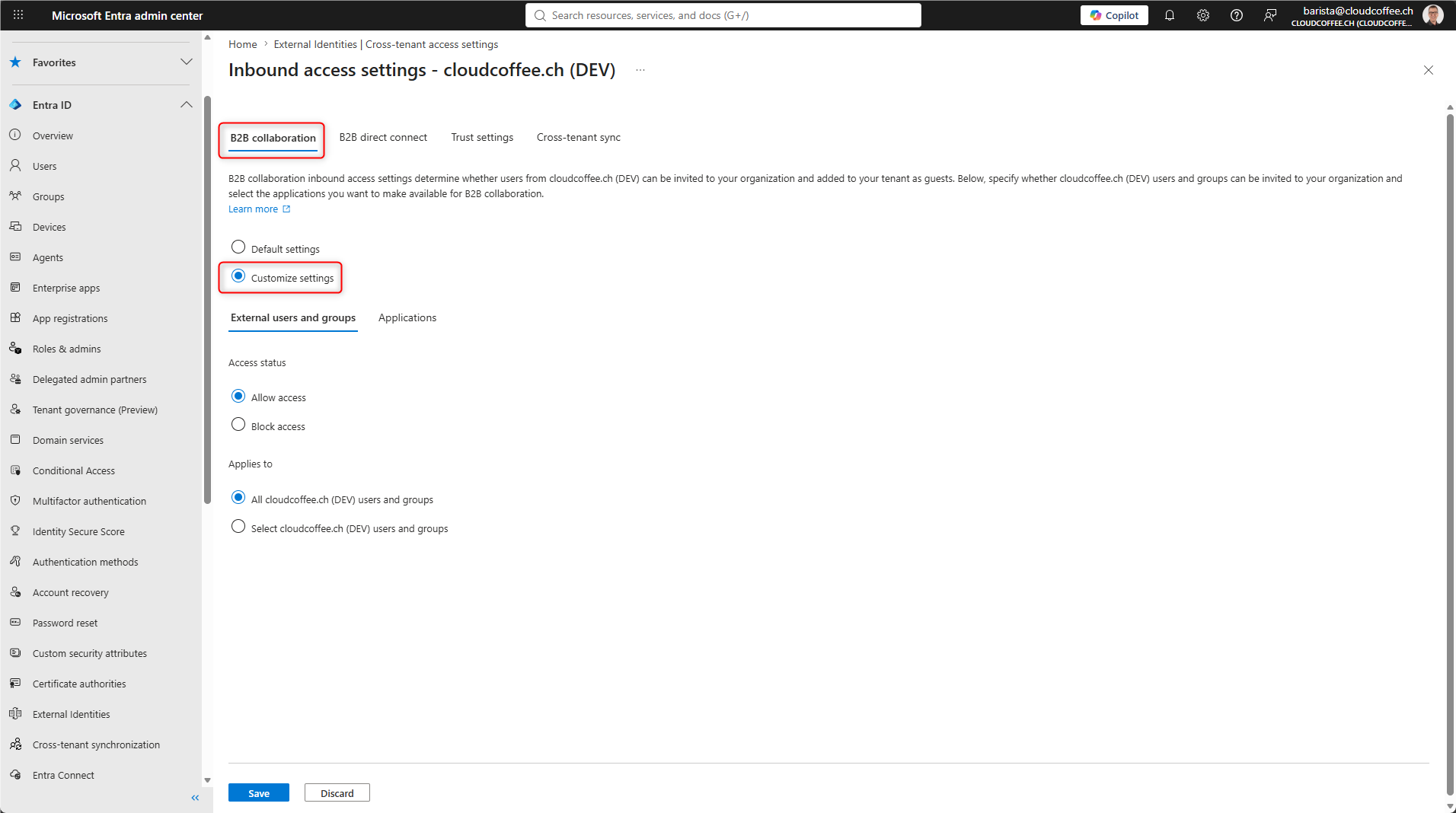The width and height of the screenshot is (1456, 813).
Task: Click the main pane vertical scrollbar
Action: 1450,454
